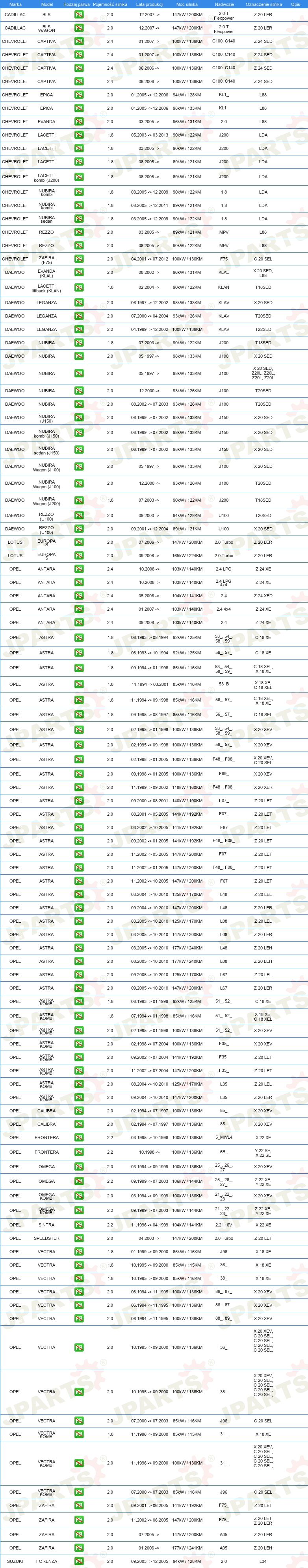Click fuel icon in Opel OMEGA KOMBI 2.2 row
The width and height of the screenshot is (308, 1568).
[79, 1210]
